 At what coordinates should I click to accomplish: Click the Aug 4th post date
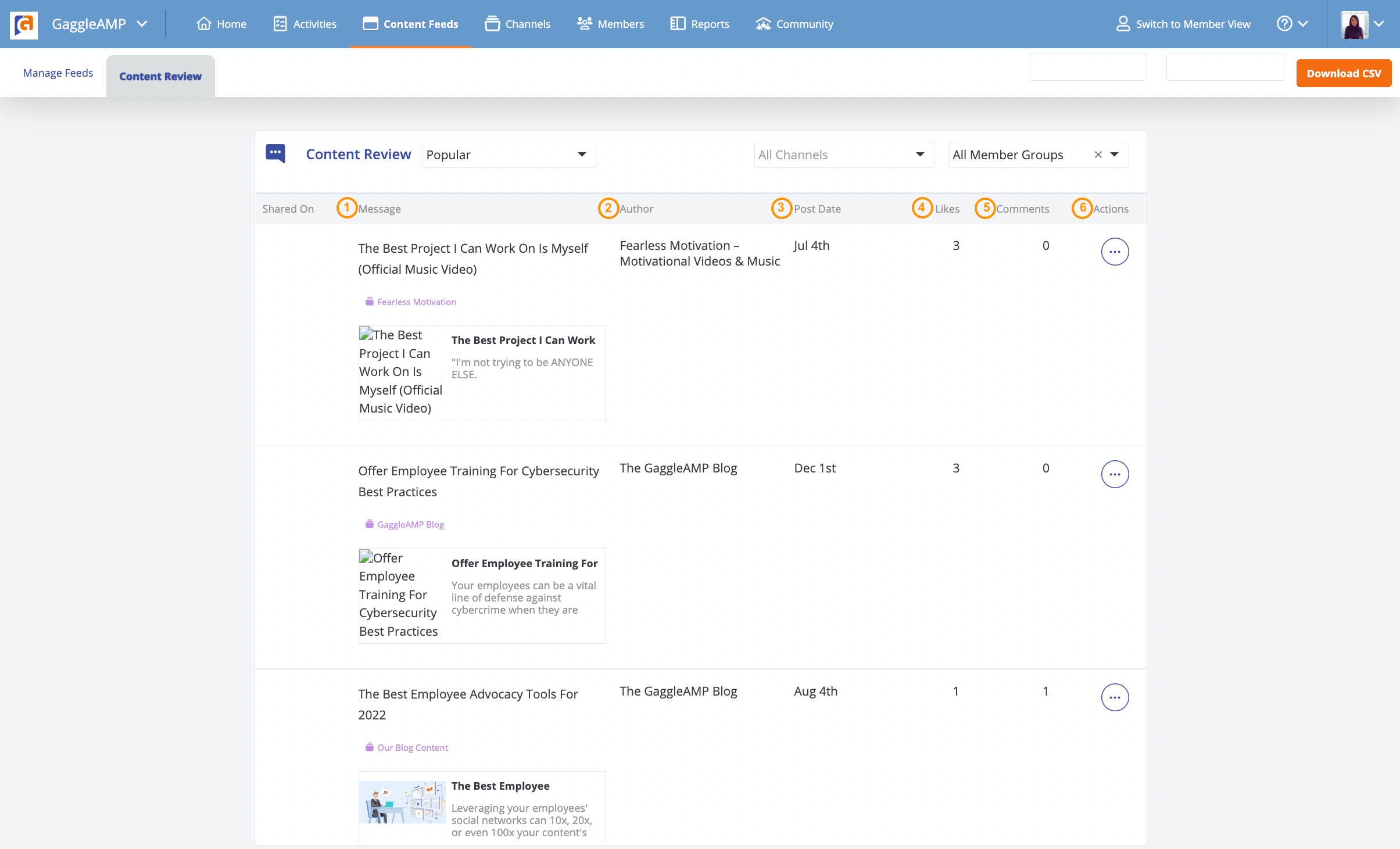tap(816, 691)
